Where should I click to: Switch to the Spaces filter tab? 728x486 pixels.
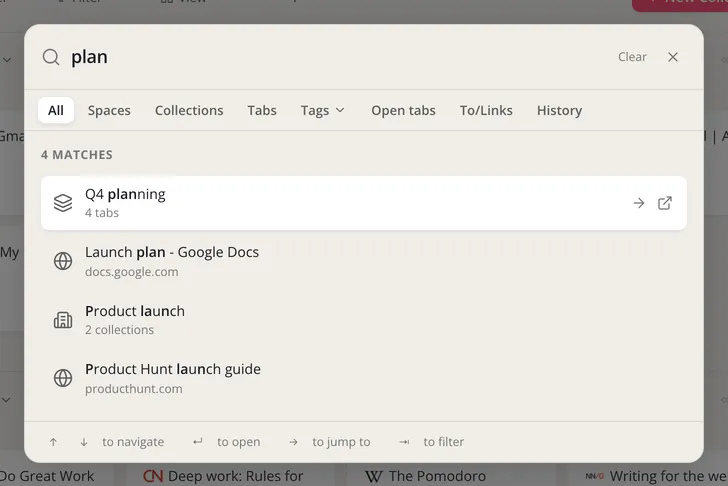point(109,110)
